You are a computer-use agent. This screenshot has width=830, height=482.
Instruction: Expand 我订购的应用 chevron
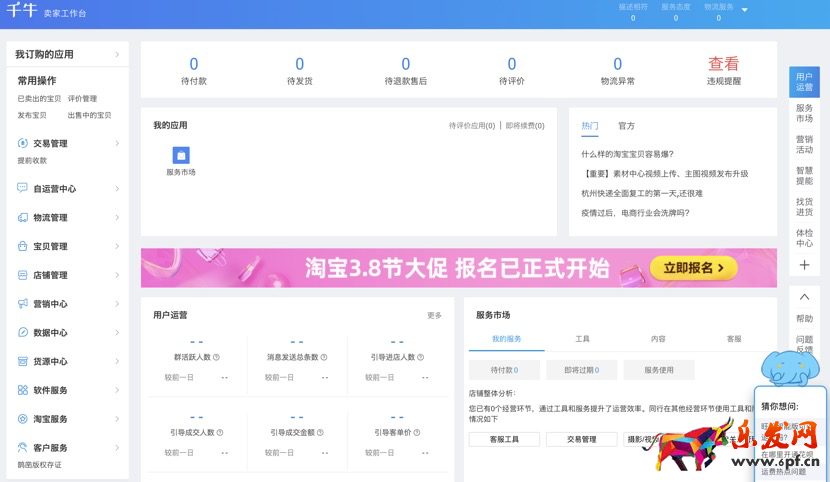[x=117, y=54]
